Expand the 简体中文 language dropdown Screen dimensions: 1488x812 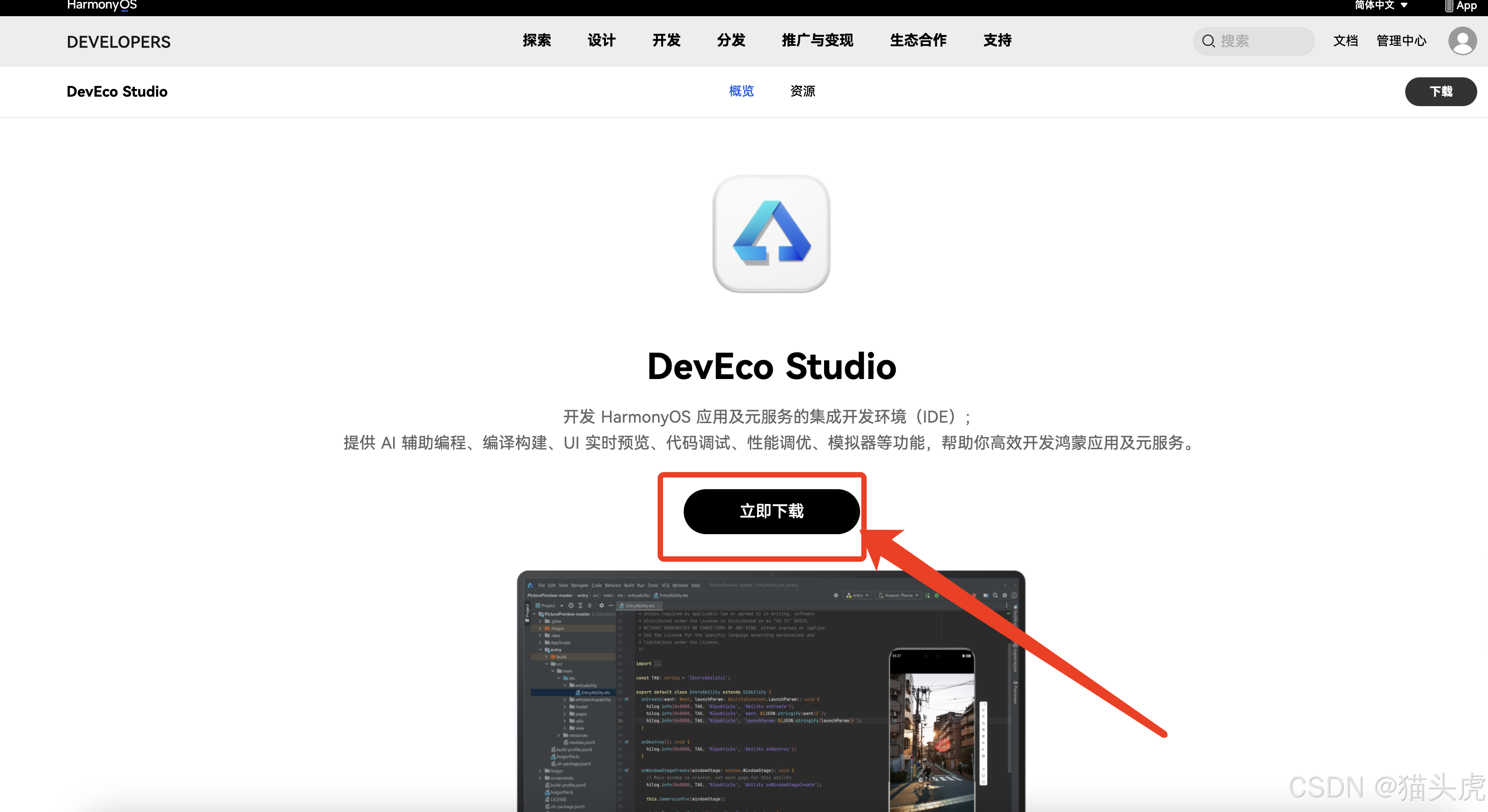click(x=1381, y=5)
